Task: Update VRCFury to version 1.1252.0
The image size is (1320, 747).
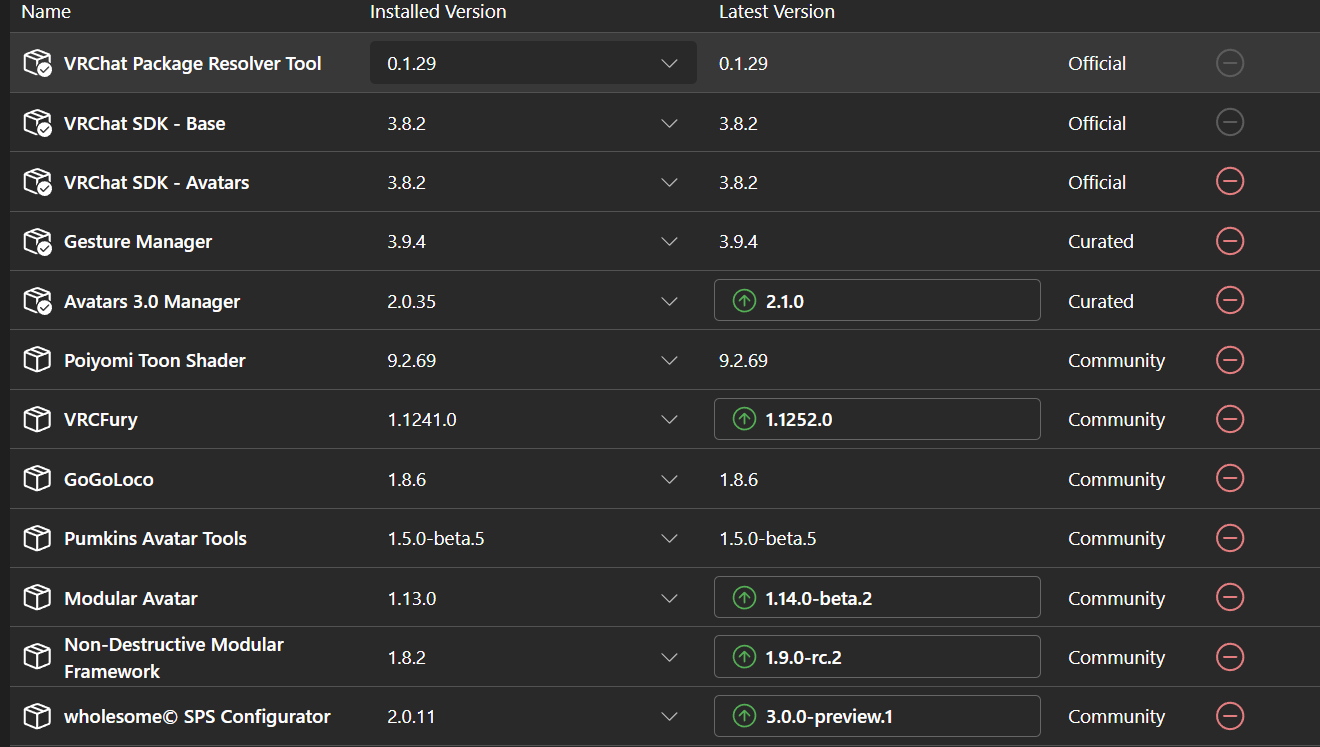Action: coord(876,419)
